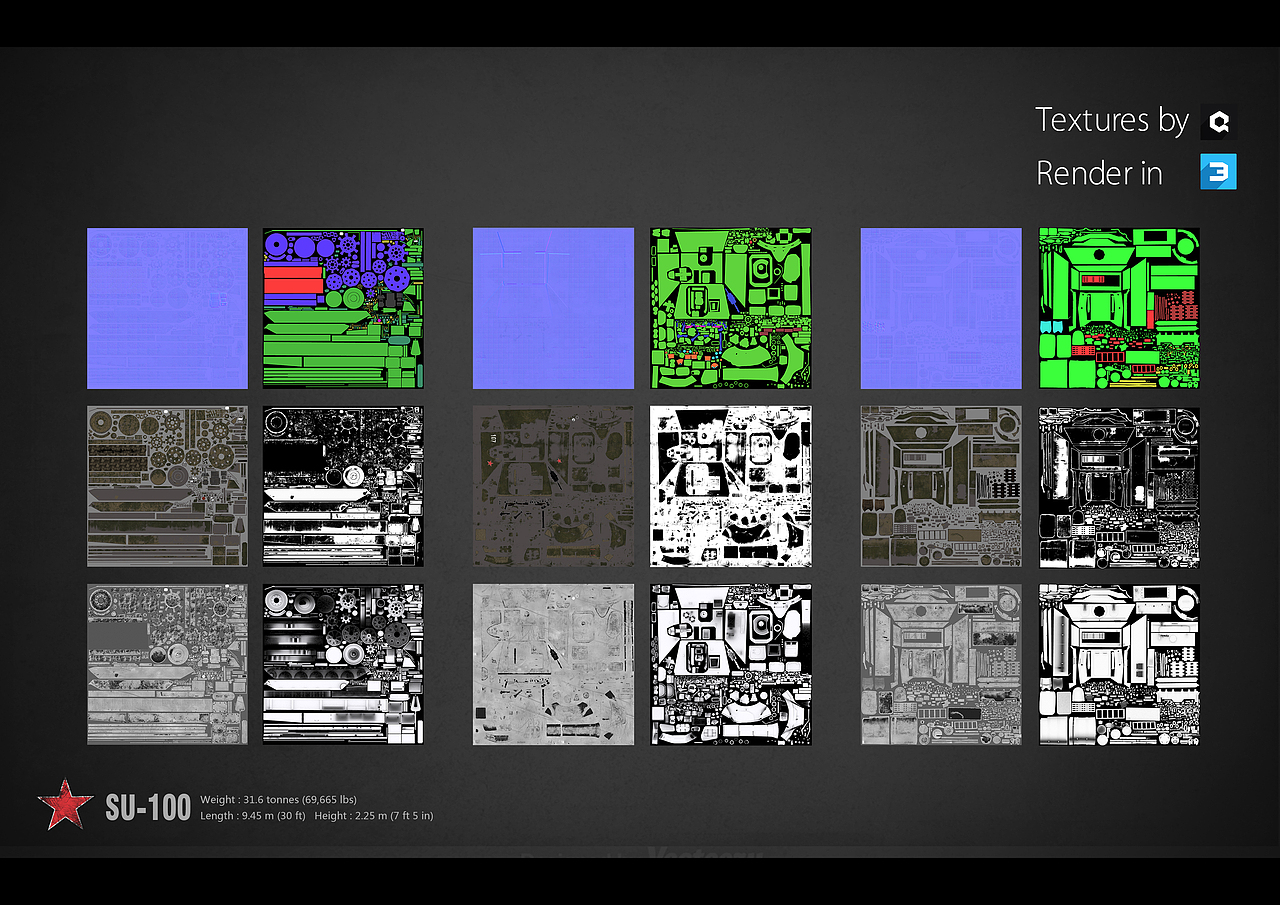Select the middle set's dark albedo with red stars
Screen dimensions: 1280x905
[x=553, y=486]
